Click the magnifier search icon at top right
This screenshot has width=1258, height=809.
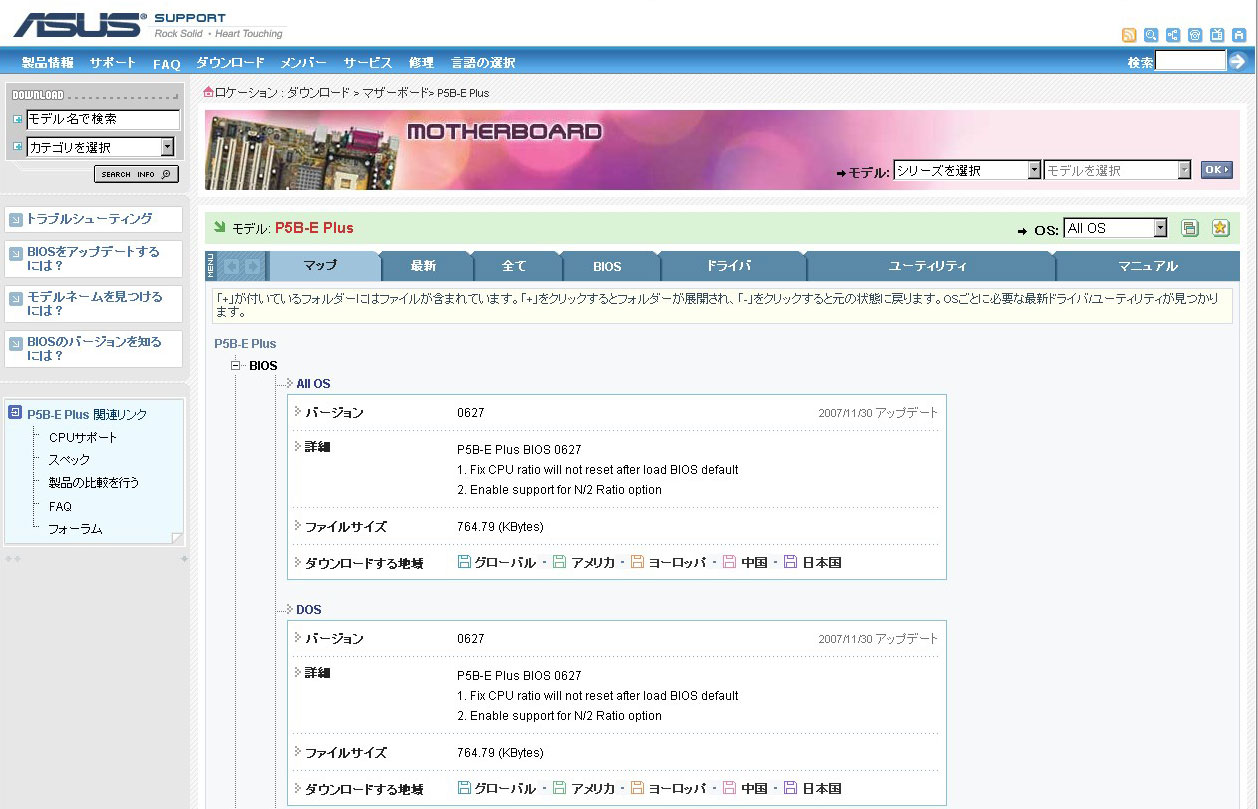[1151, 35]
